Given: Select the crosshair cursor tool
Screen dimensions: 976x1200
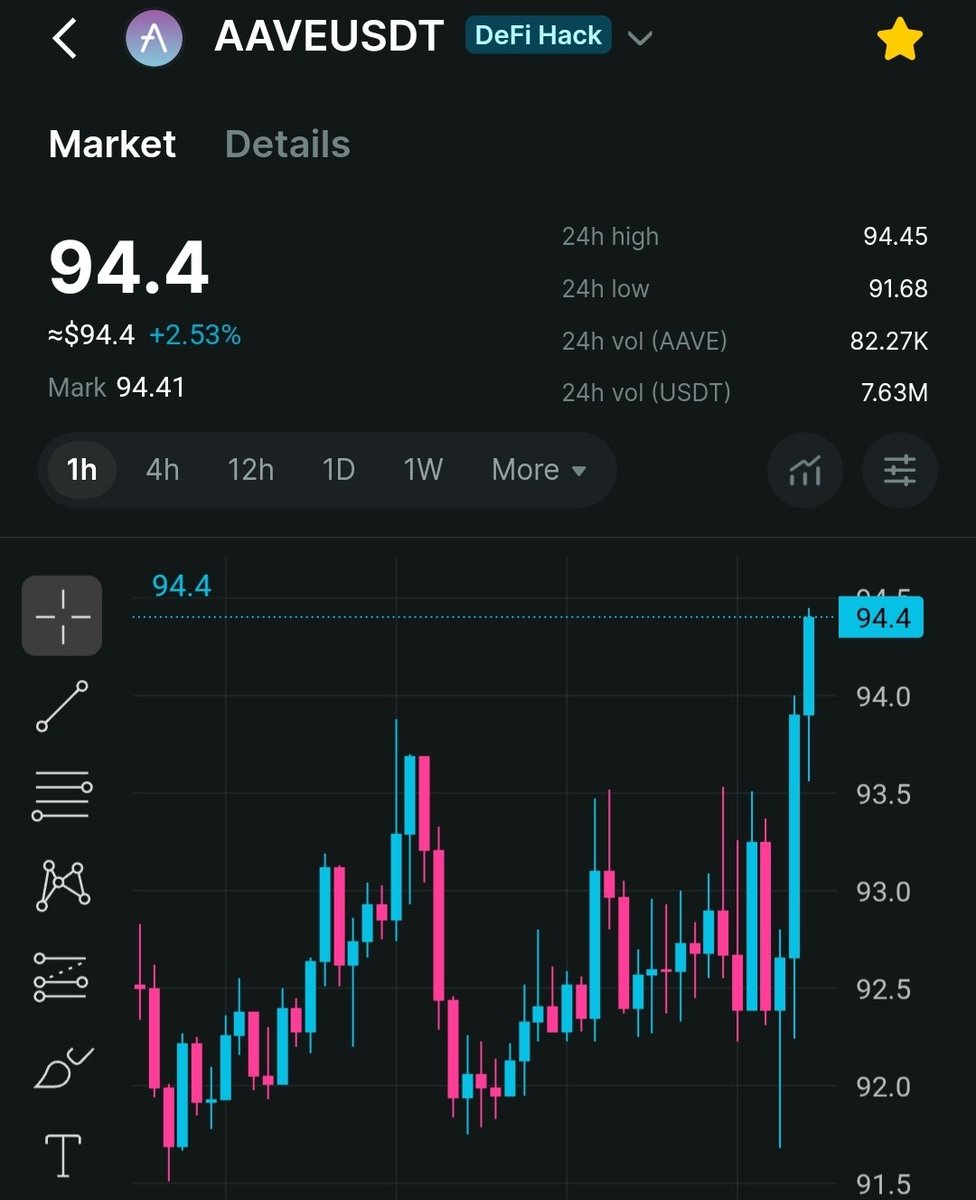Looking at the screenshot, I should coord(62,616).
